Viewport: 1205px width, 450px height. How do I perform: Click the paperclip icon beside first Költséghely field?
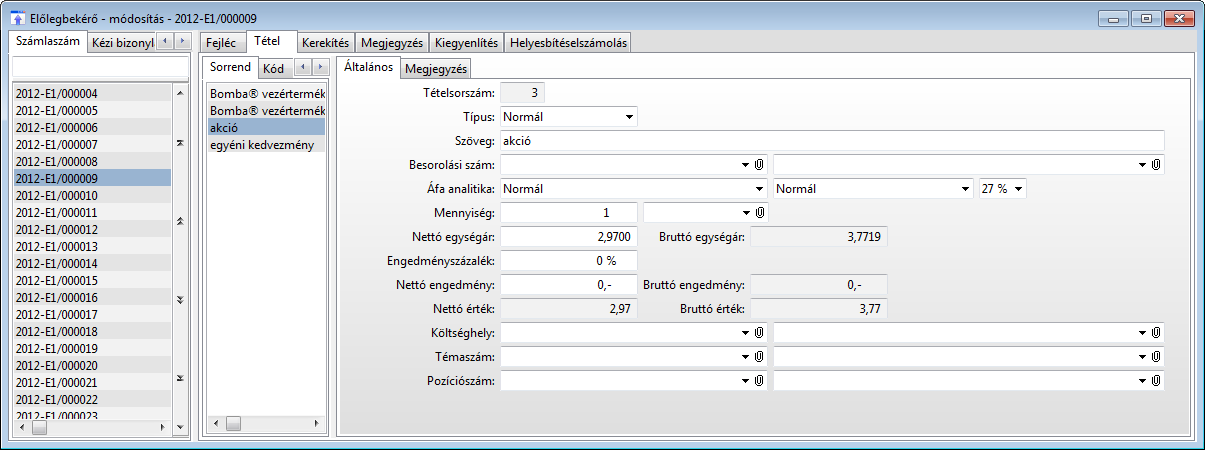(x=759, y=332)
